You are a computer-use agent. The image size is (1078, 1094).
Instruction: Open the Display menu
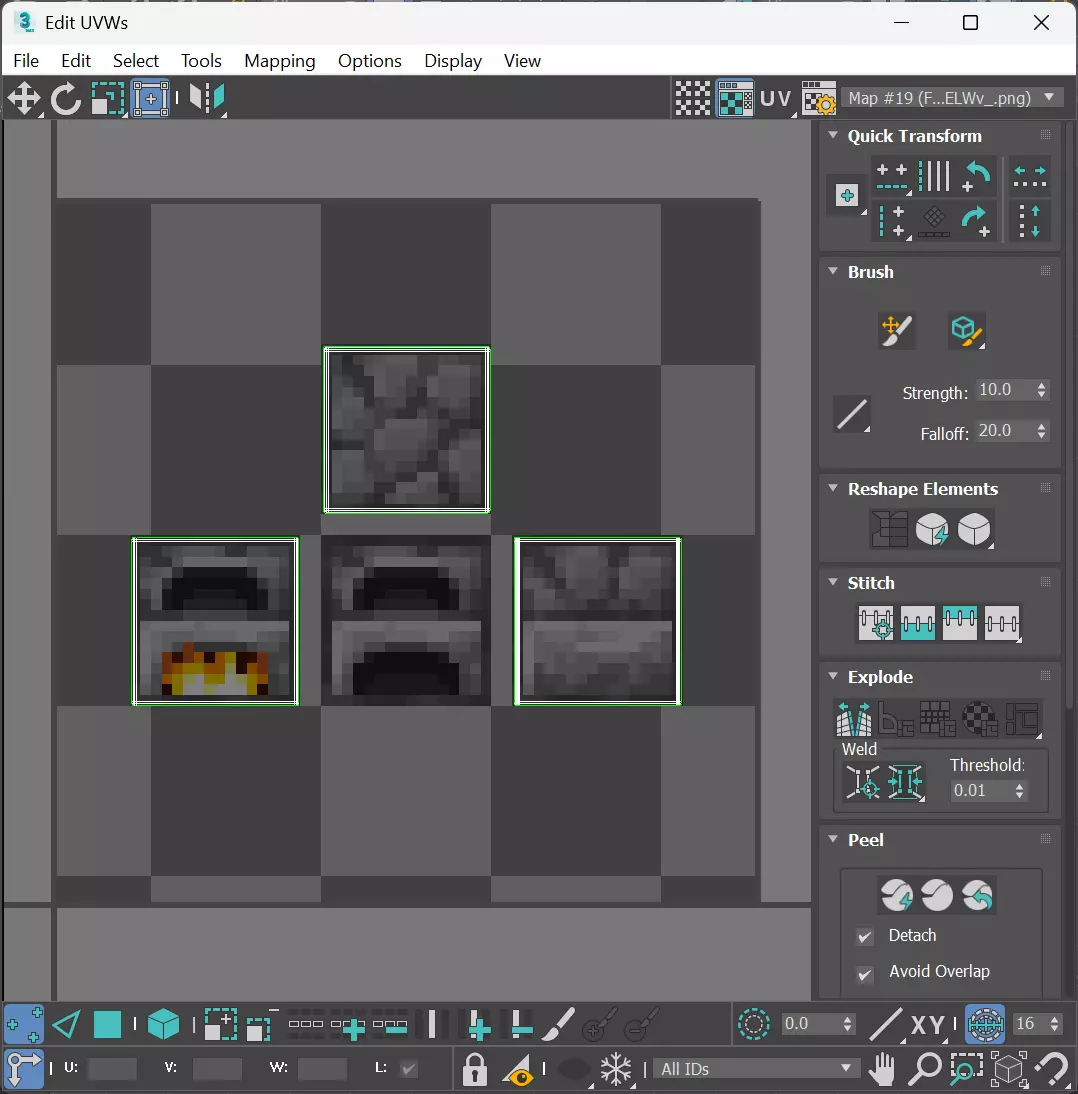coord(453,61)
